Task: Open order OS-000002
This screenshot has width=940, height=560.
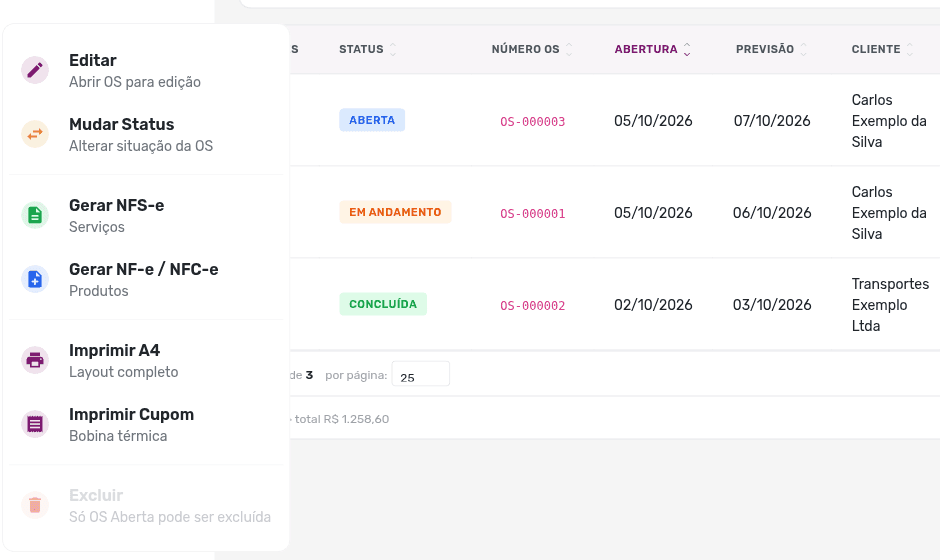Action: point(532,306)
